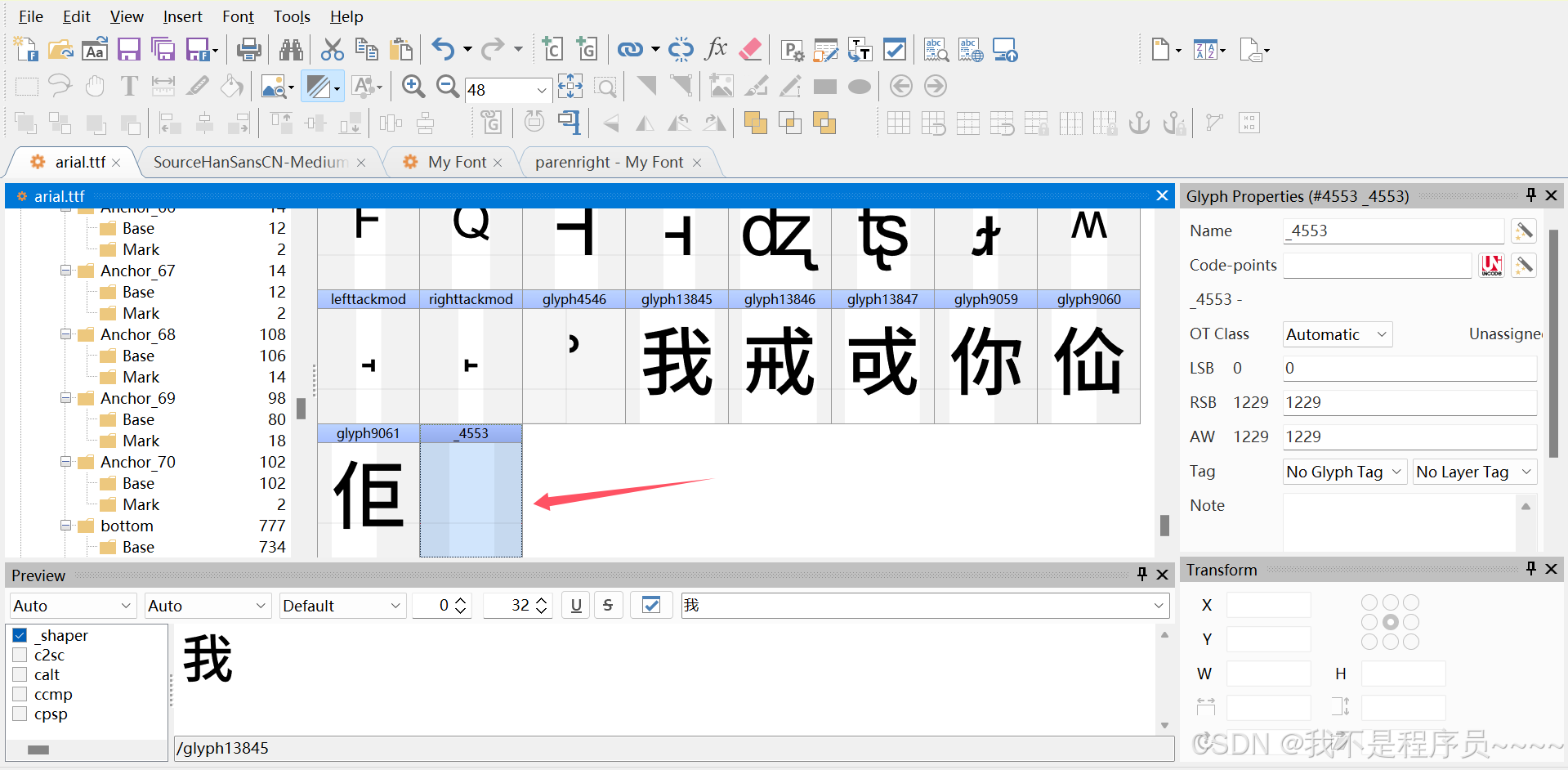1568x770 pixels.
Task: Cut the selected glyph
Action: [x=332, y=49]
